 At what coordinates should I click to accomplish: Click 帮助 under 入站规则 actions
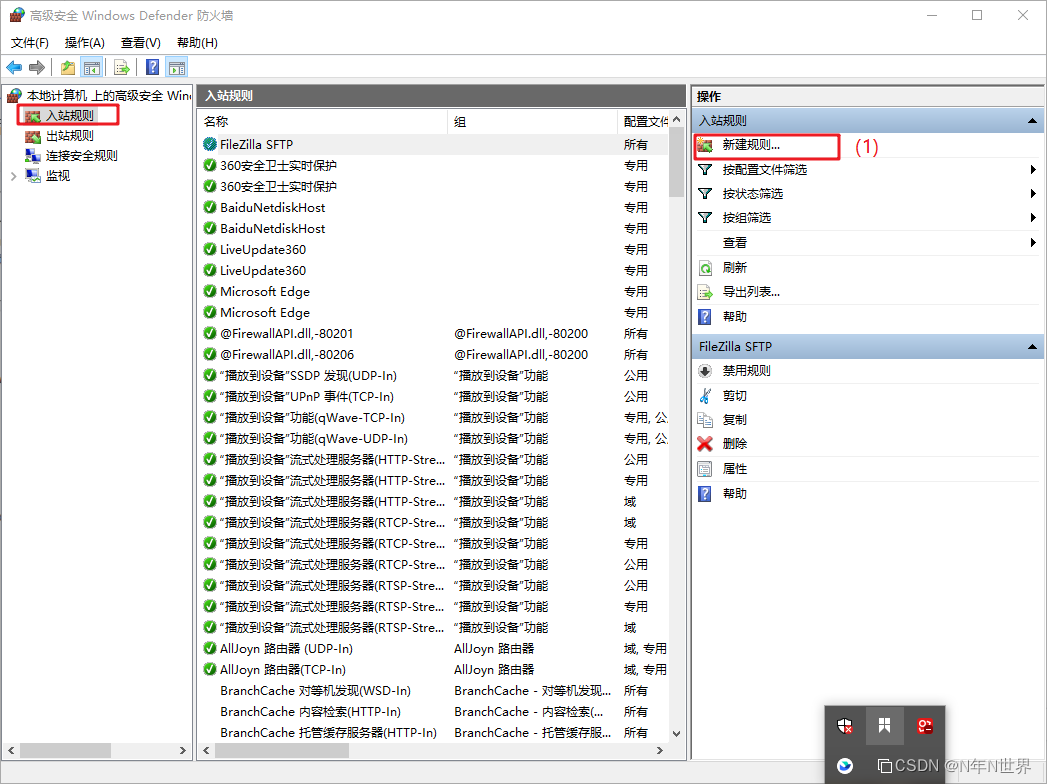coord(735,317)
